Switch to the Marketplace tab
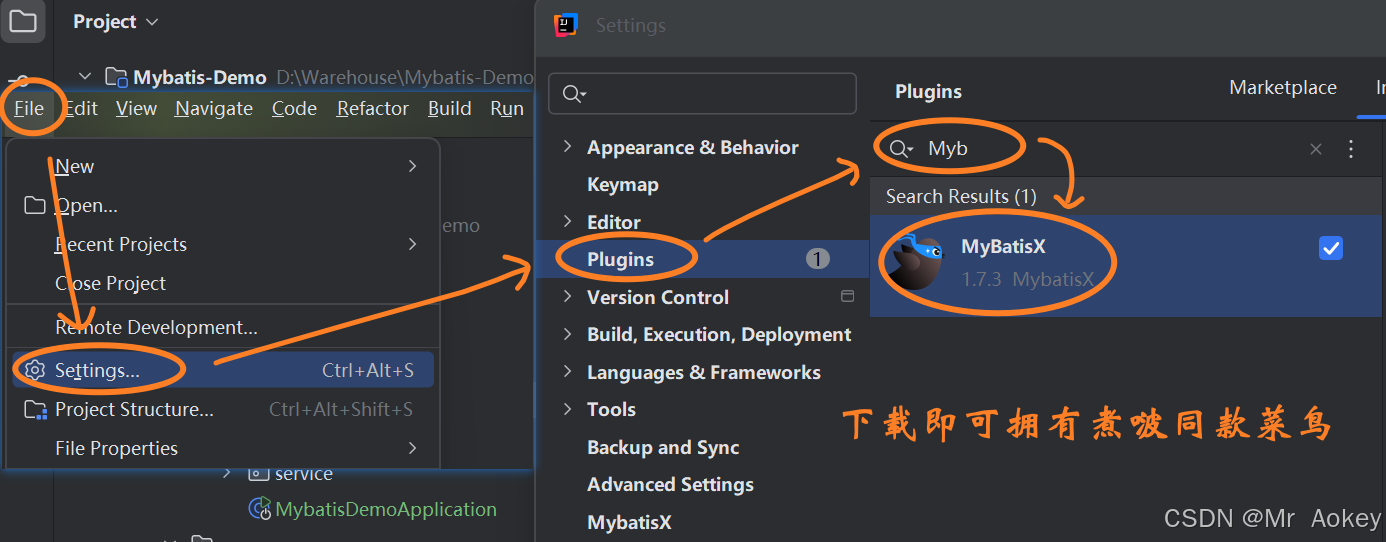1386x542 pixels. pyautogui.click(x=1283, y=88)
